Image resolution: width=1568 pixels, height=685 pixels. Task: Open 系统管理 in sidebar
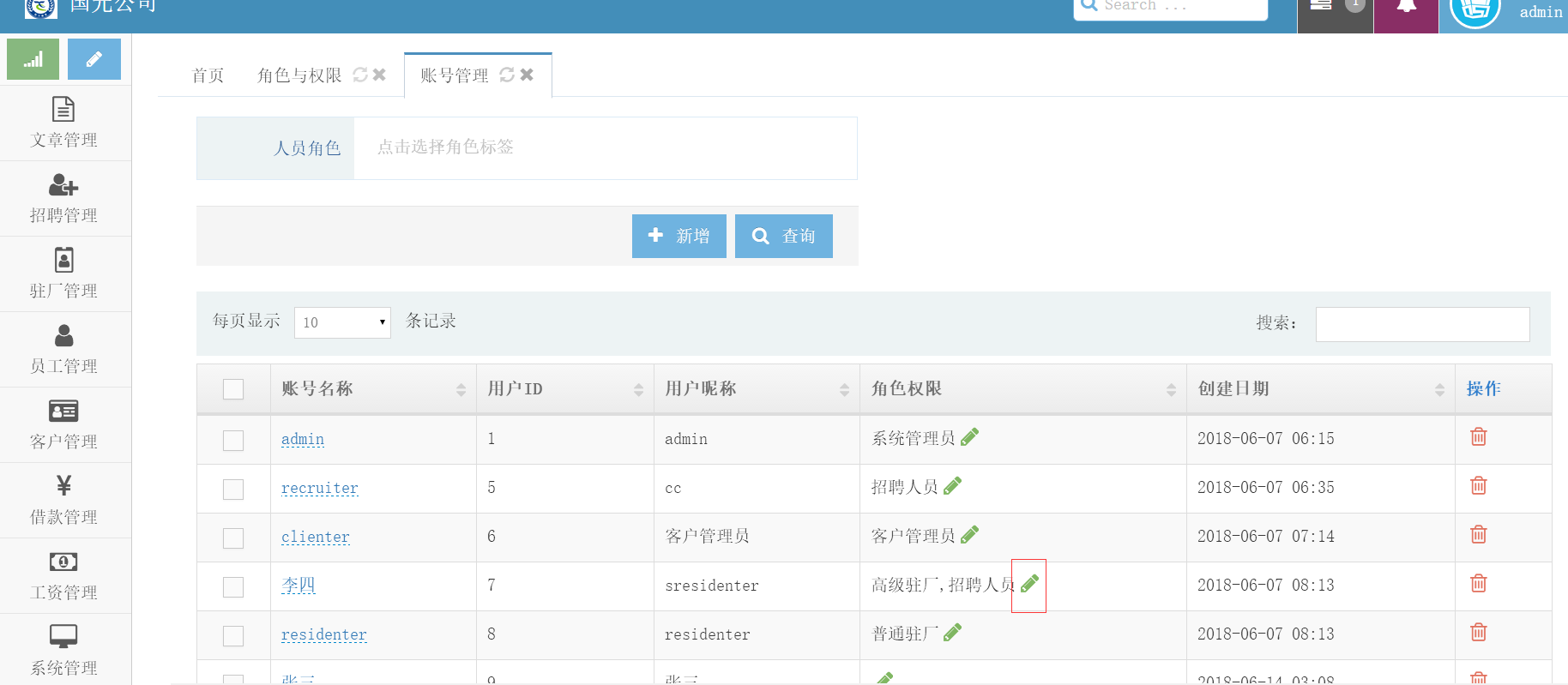pos(64,649)
